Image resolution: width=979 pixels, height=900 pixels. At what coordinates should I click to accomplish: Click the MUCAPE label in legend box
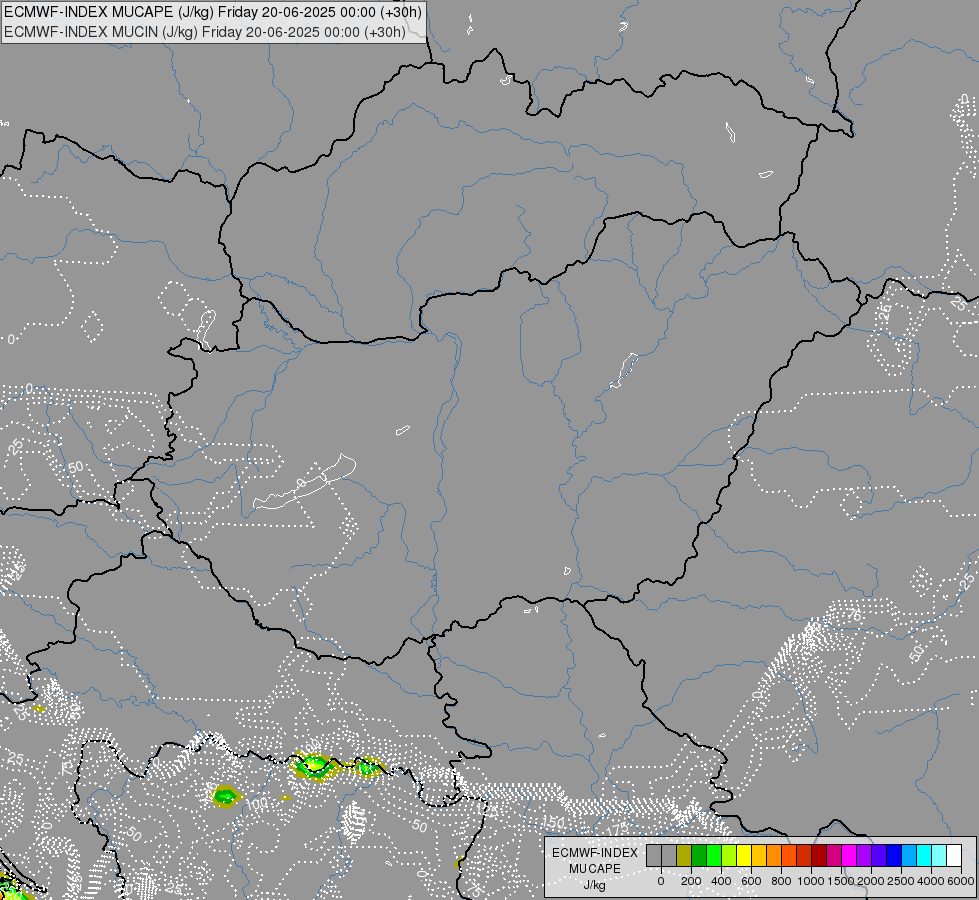(x=595, y=869)
